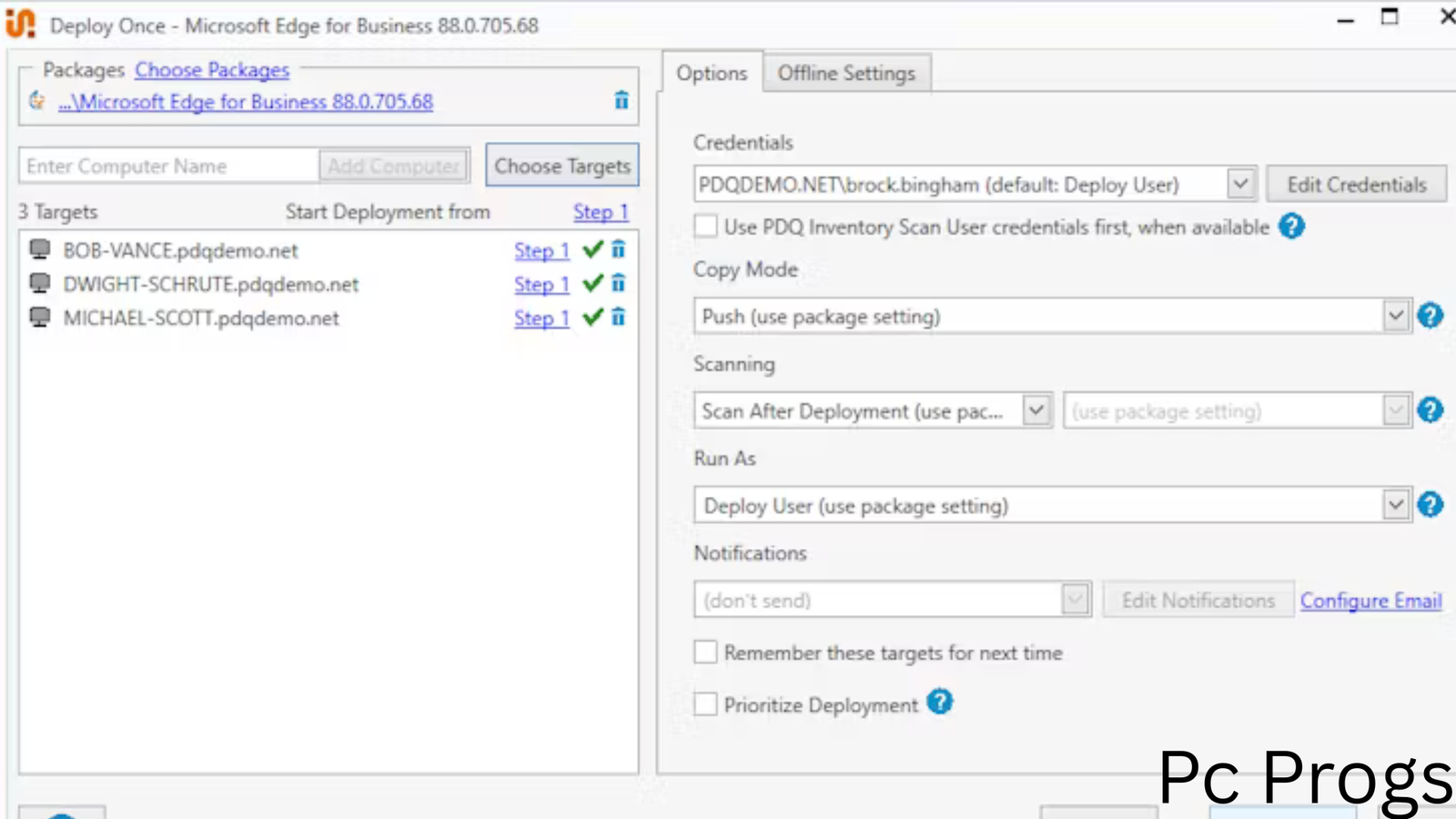Toggle the Prioritize Deployment checkbox
The height and width of the screenshot is (819, 1456).
point(705,703)
